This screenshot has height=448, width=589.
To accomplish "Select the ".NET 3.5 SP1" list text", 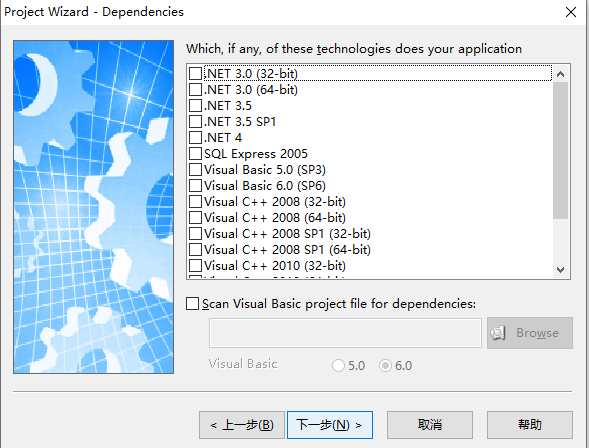I will 240,122.
